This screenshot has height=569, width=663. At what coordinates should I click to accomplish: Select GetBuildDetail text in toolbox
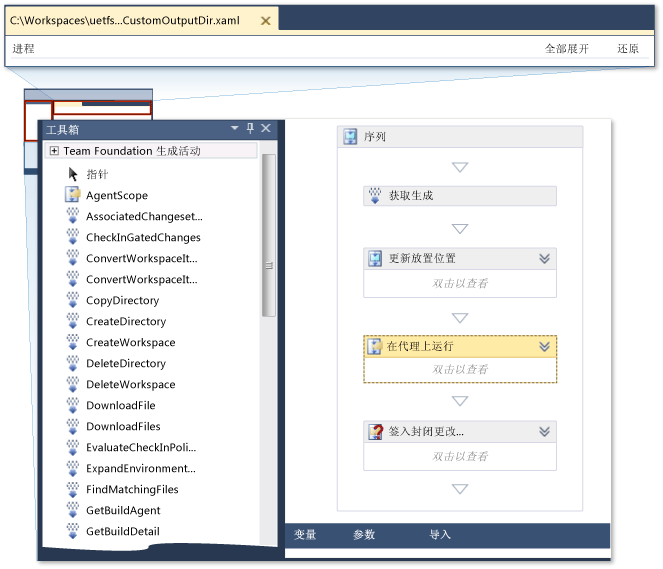123,531
